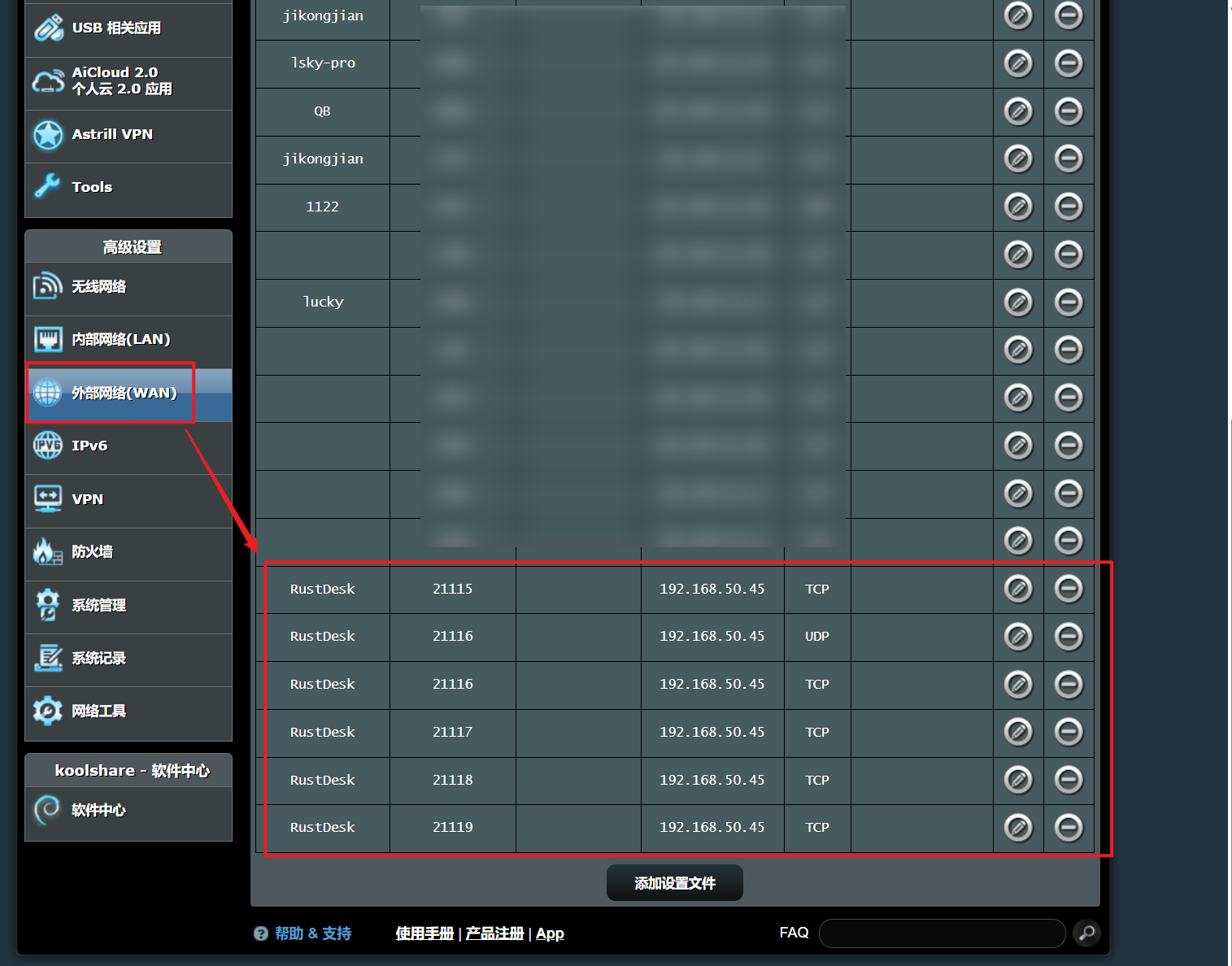The width and height of the screenshot is (1232, 966).
Task: Edit the lucky forwarding rule
Action: (x=1018, y=302)
